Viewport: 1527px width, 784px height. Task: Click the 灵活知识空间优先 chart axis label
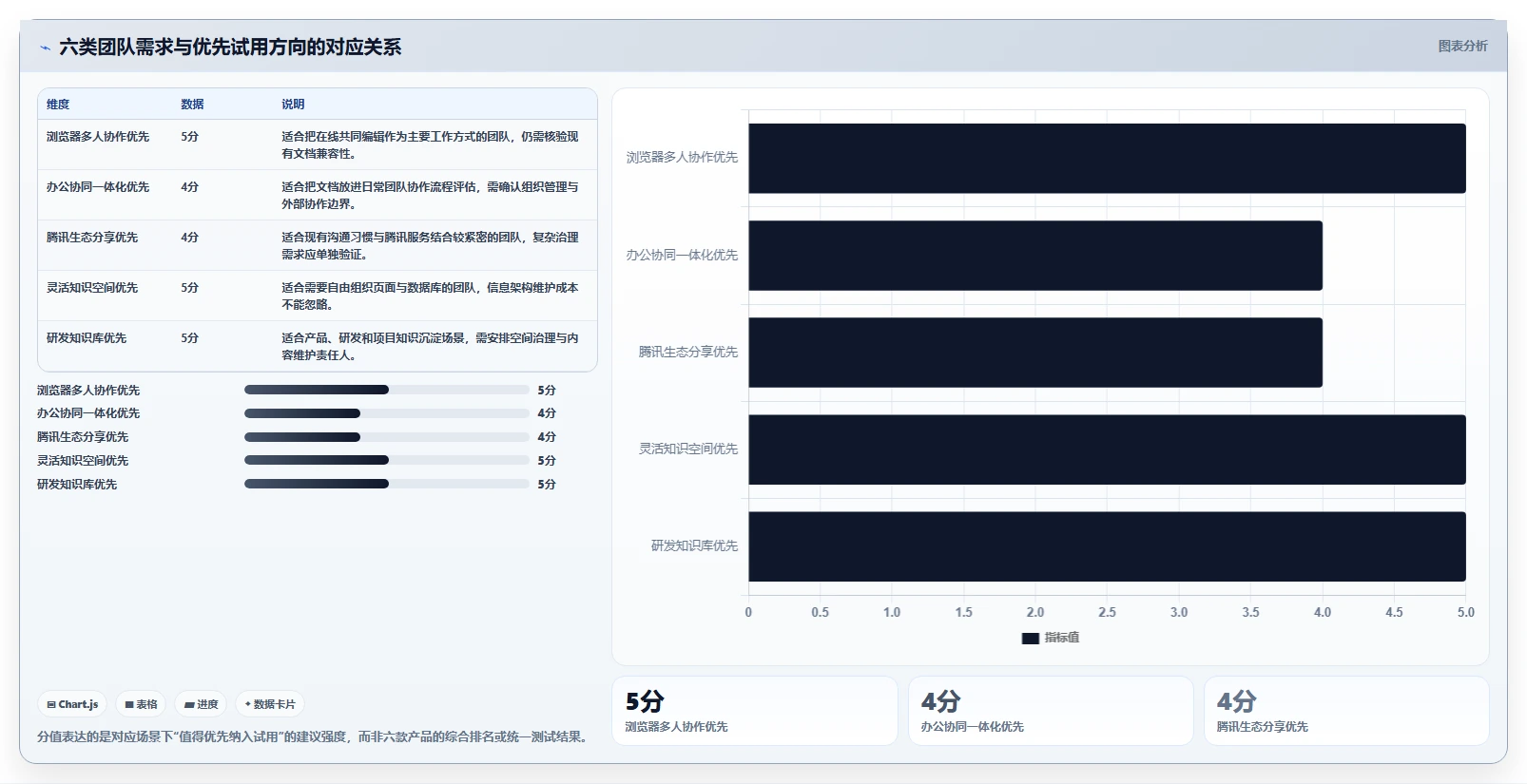688,449
